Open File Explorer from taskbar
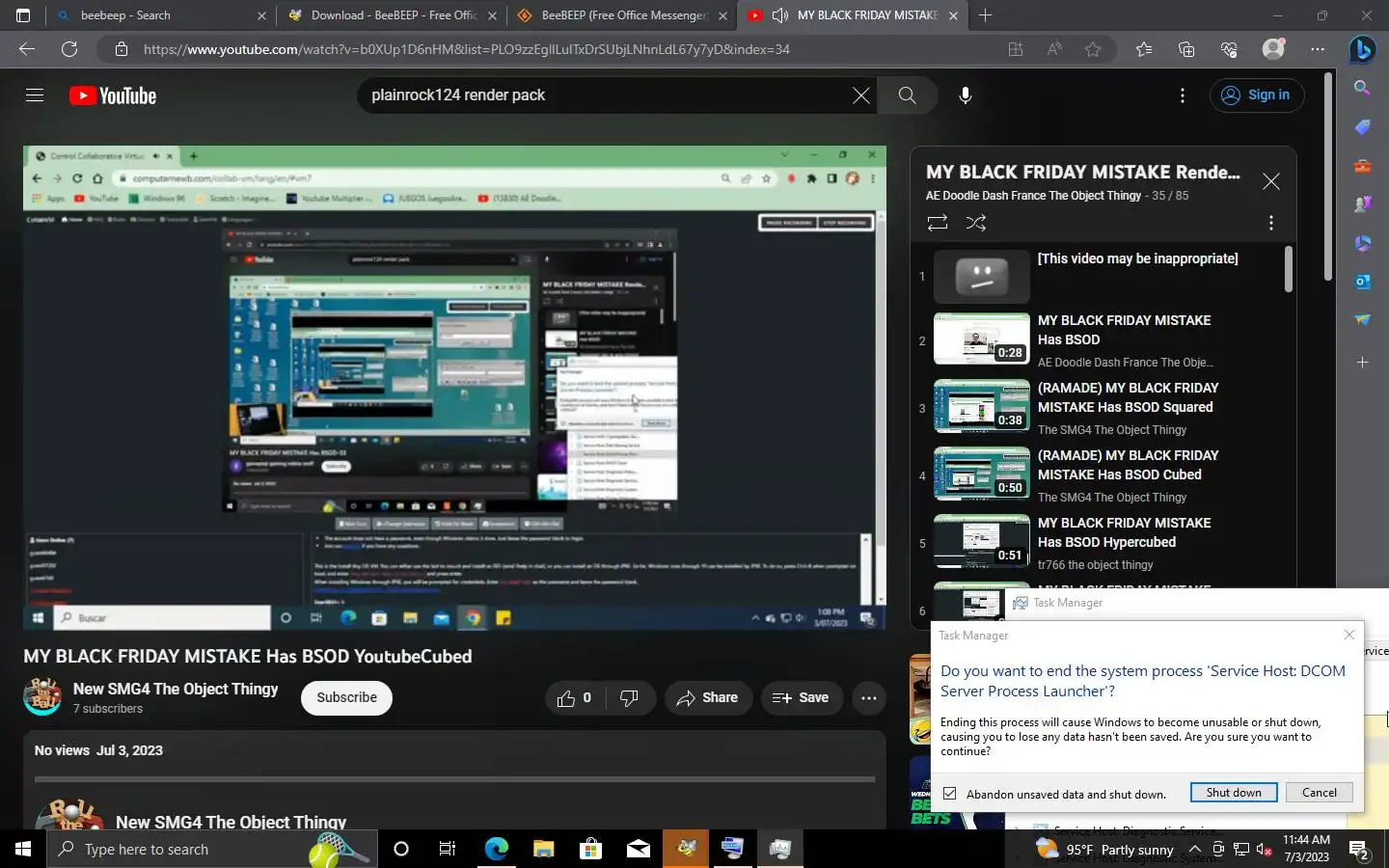This screenshot has height=868, width=1389. (543, 849)
